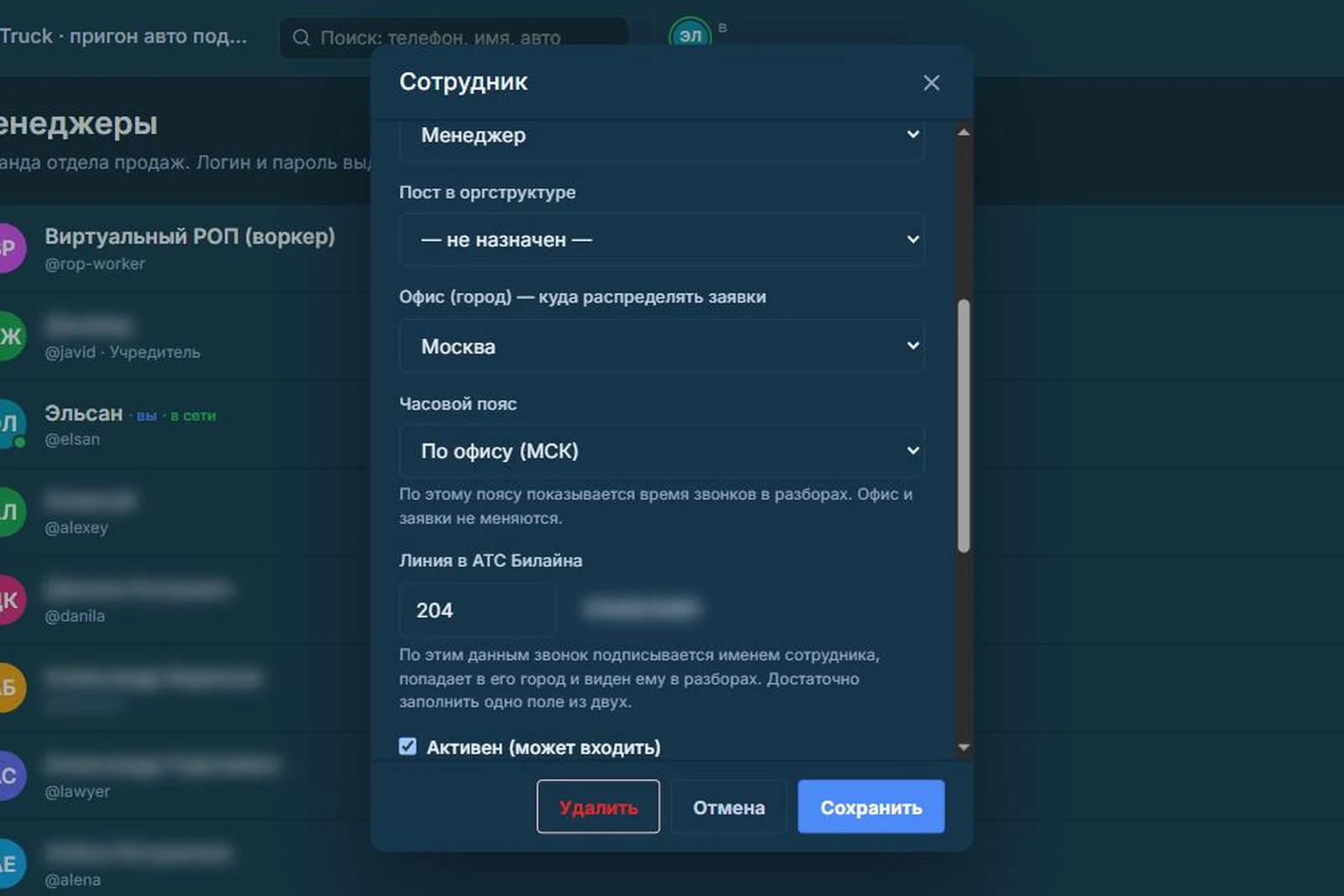1344x896 pixels.
Task: Click the dialog scrollbar thumb
Action: (x=963, y=426)
